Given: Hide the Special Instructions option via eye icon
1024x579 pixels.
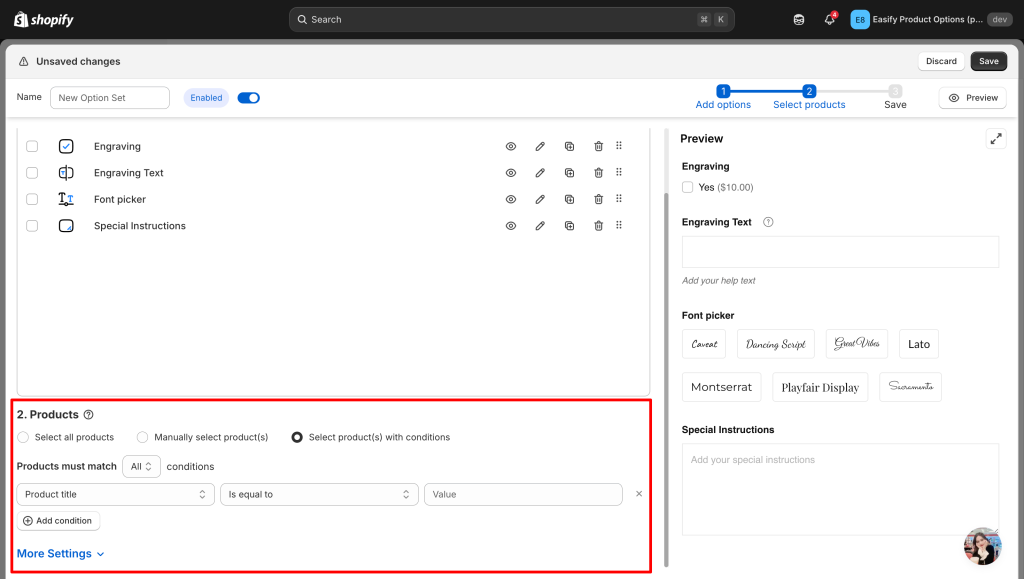Looking at the screenshot, I should 511,226.
